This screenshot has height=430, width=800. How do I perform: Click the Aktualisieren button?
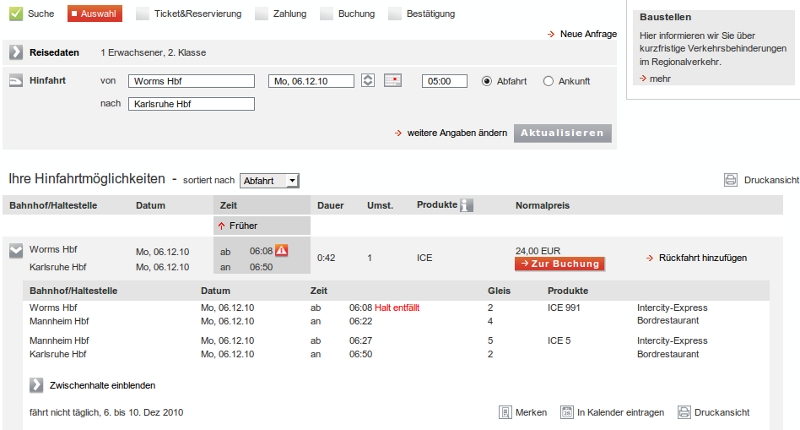pyautogui.click(x=562, y=133)
